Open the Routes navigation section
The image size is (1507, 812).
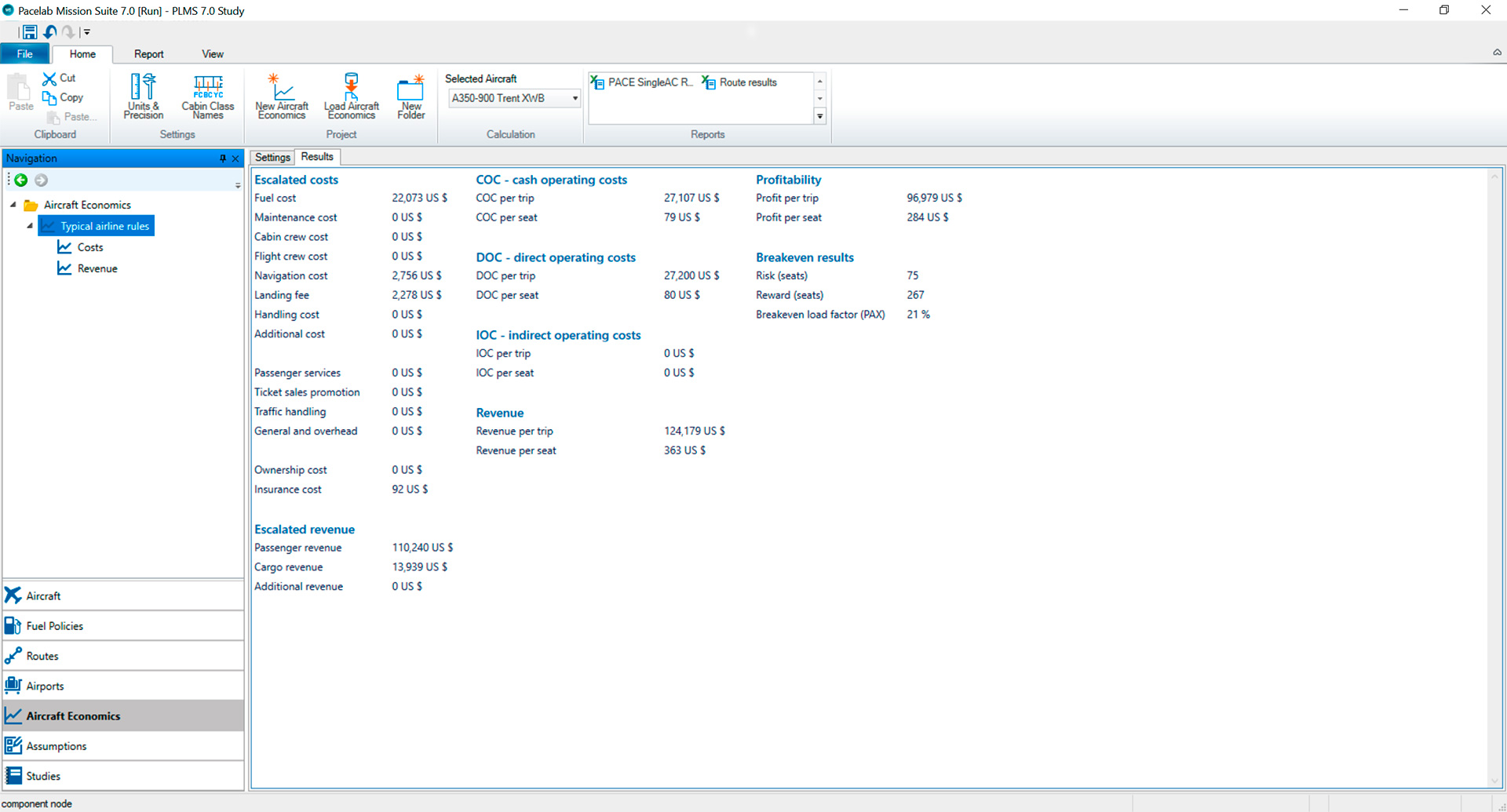click(123, 656)
